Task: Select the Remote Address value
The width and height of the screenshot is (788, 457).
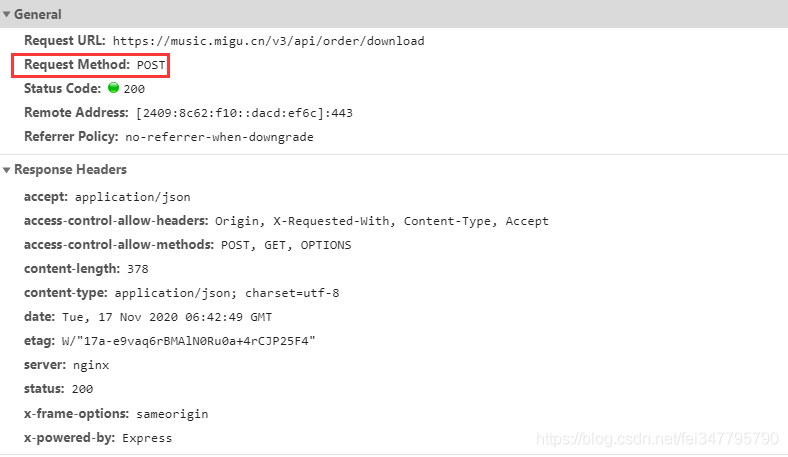Action: [x=244, y=113]
